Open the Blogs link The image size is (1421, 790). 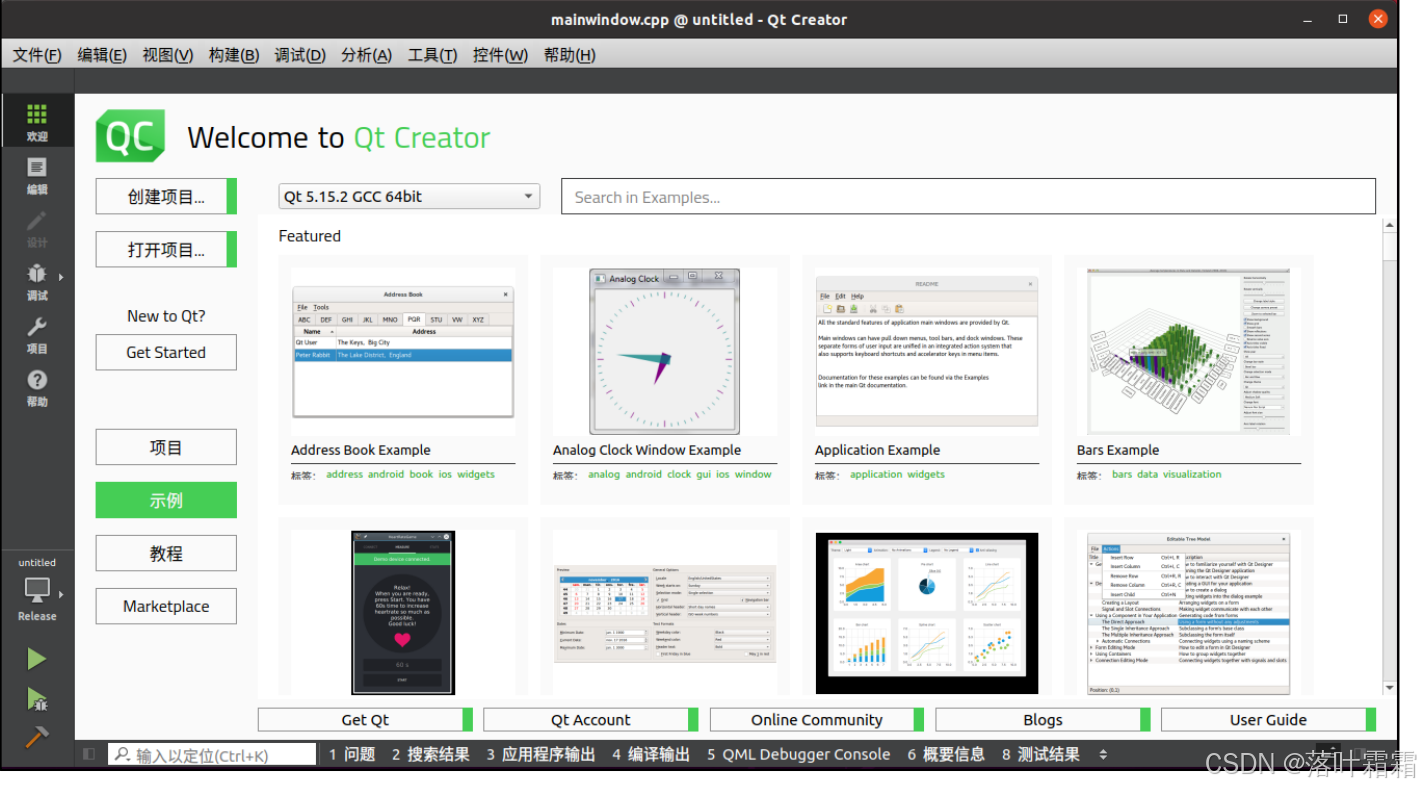tap(1043, 720)
